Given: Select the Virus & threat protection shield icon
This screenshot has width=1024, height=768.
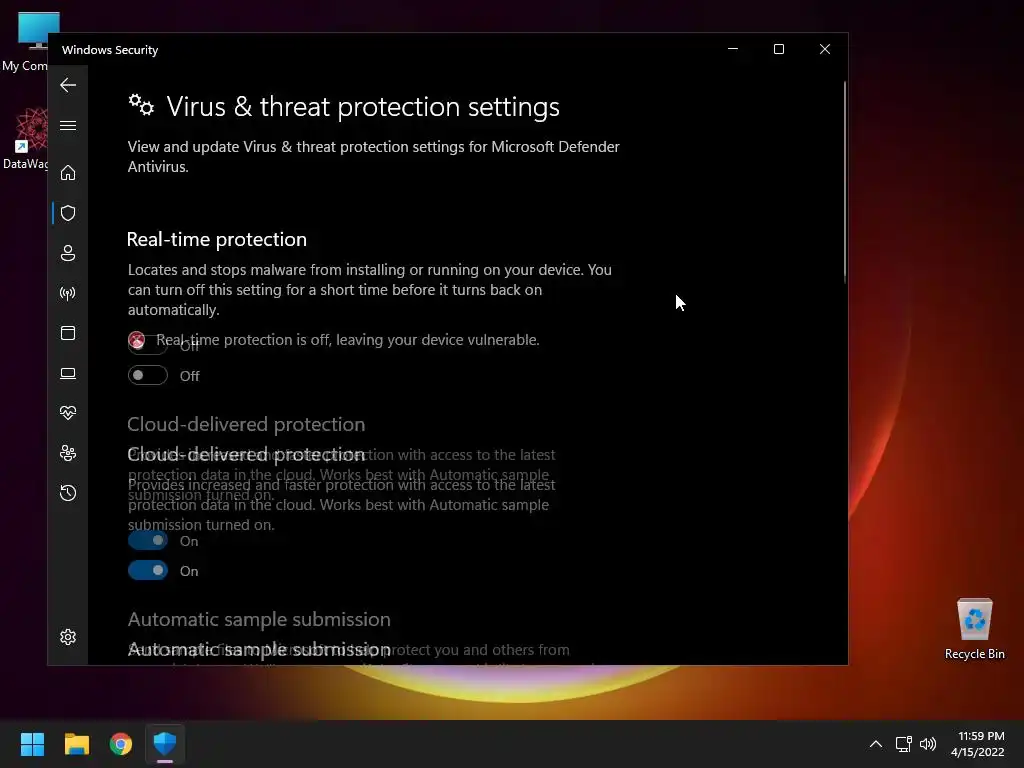Looking at the screenshot, I should (68, 213).
